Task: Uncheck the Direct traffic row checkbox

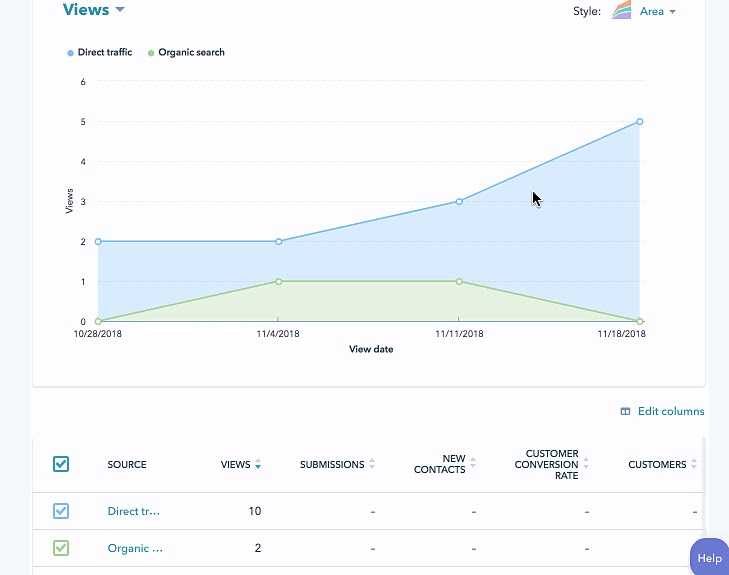Action: [61, 511]
